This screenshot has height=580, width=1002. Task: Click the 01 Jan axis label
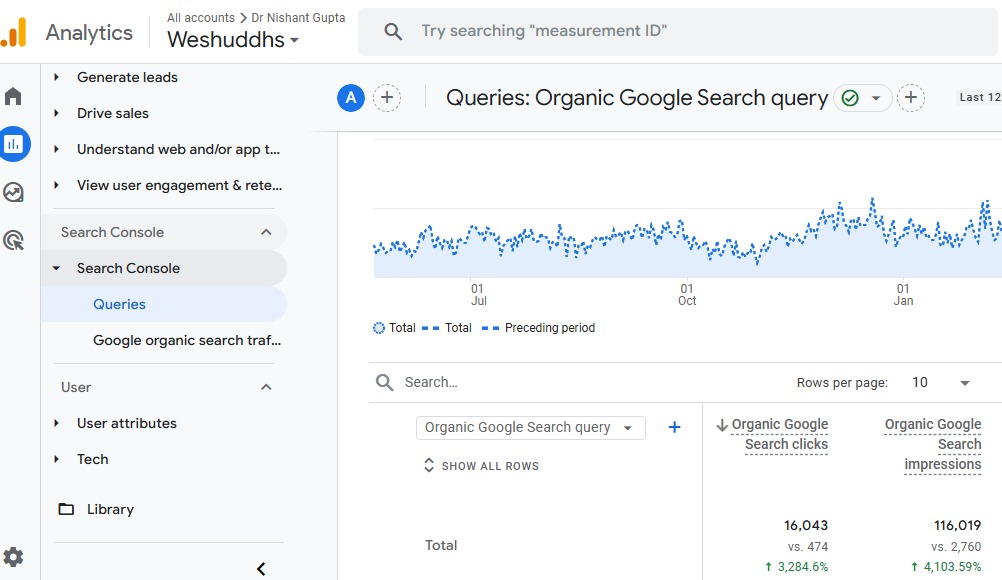(x=903, y=294)
